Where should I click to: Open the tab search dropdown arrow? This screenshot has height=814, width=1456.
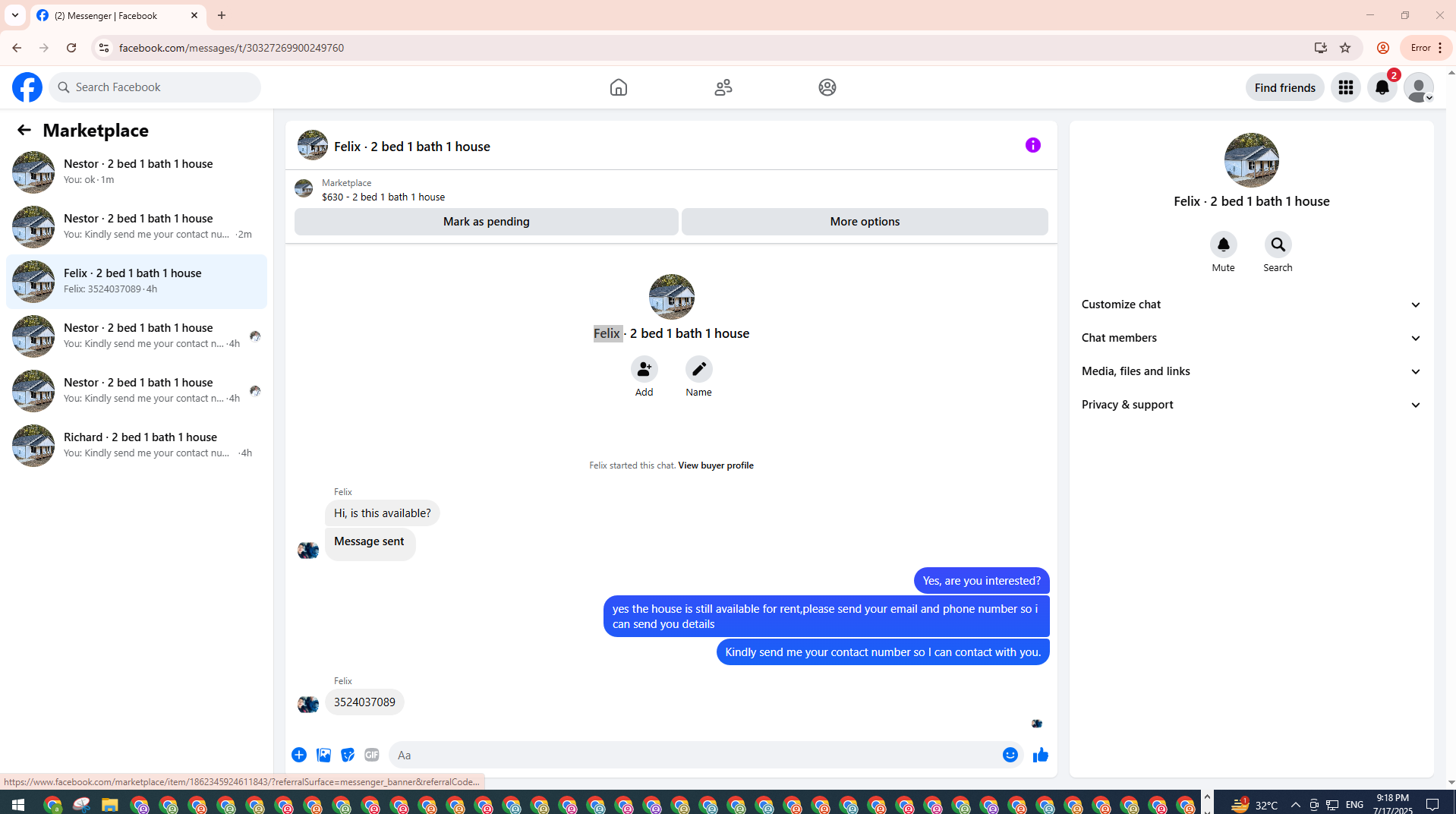coord(15,15)
